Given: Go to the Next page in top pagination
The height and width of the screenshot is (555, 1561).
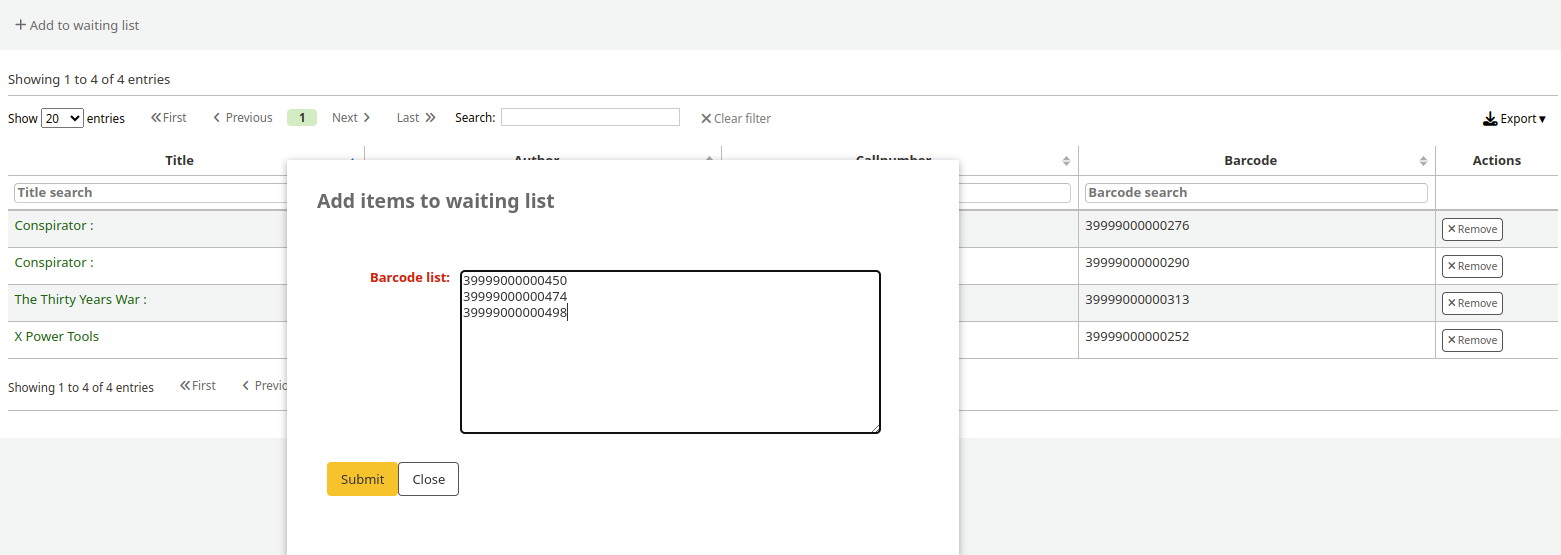Looking at the screenshot, I should 351,117.
